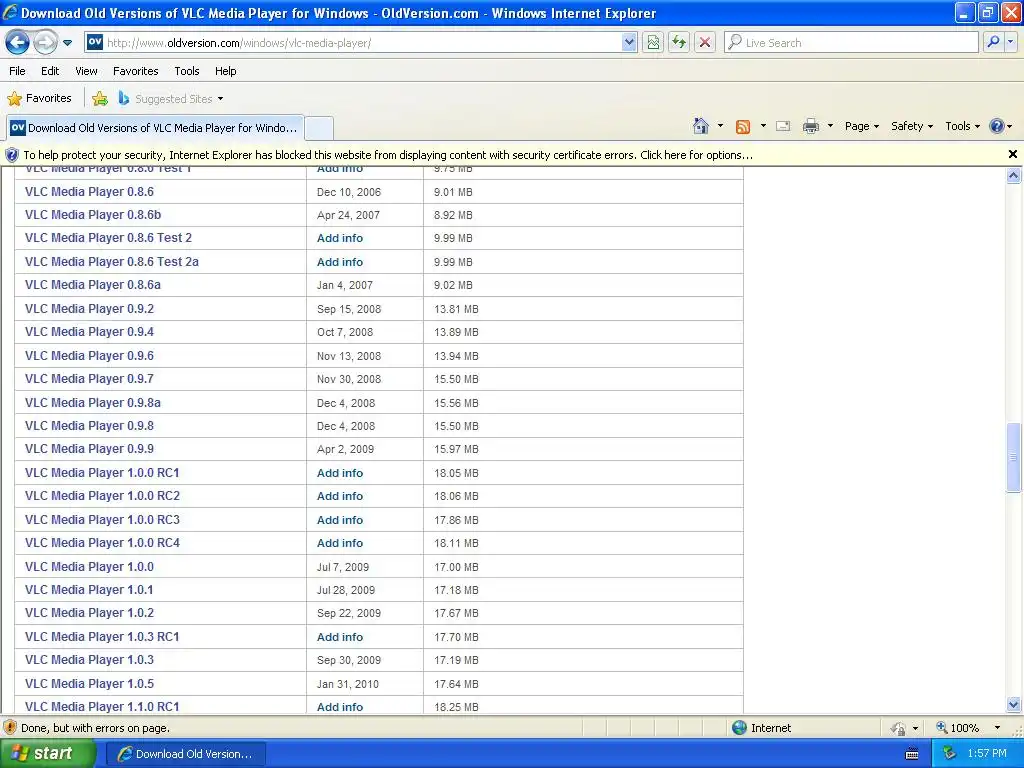The image size is (1024, 768).
Task: Open the Windows Start menu
Action: click(x=47, y=753)
